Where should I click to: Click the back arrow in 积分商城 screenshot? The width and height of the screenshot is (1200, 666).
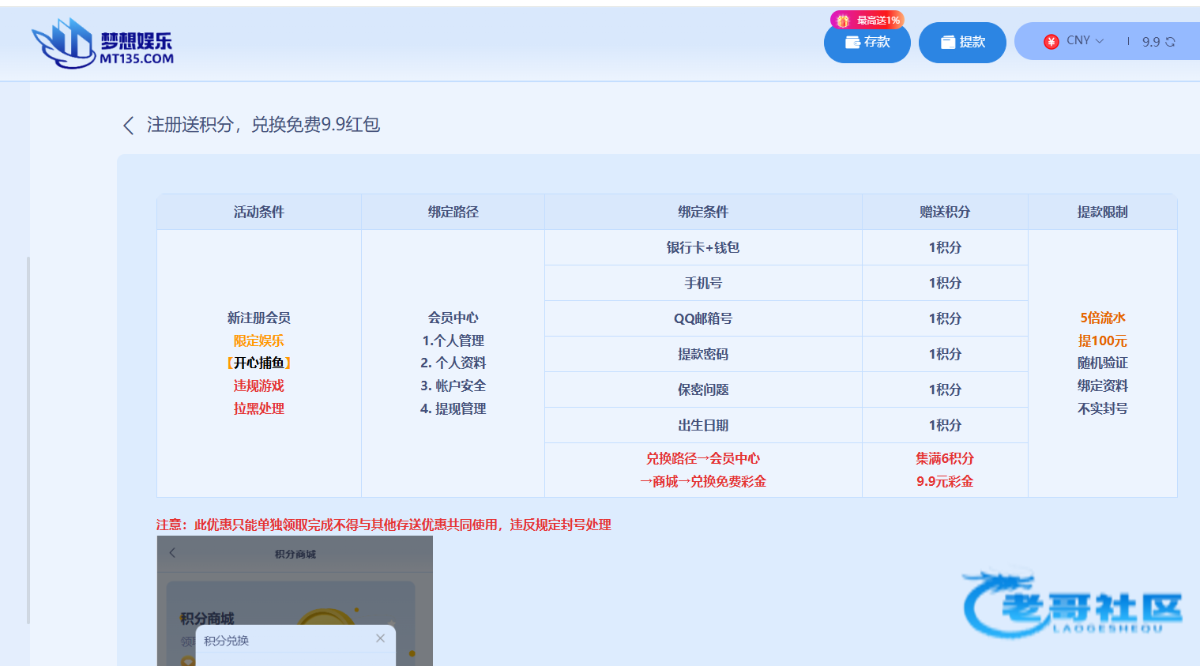click(173, 553)
